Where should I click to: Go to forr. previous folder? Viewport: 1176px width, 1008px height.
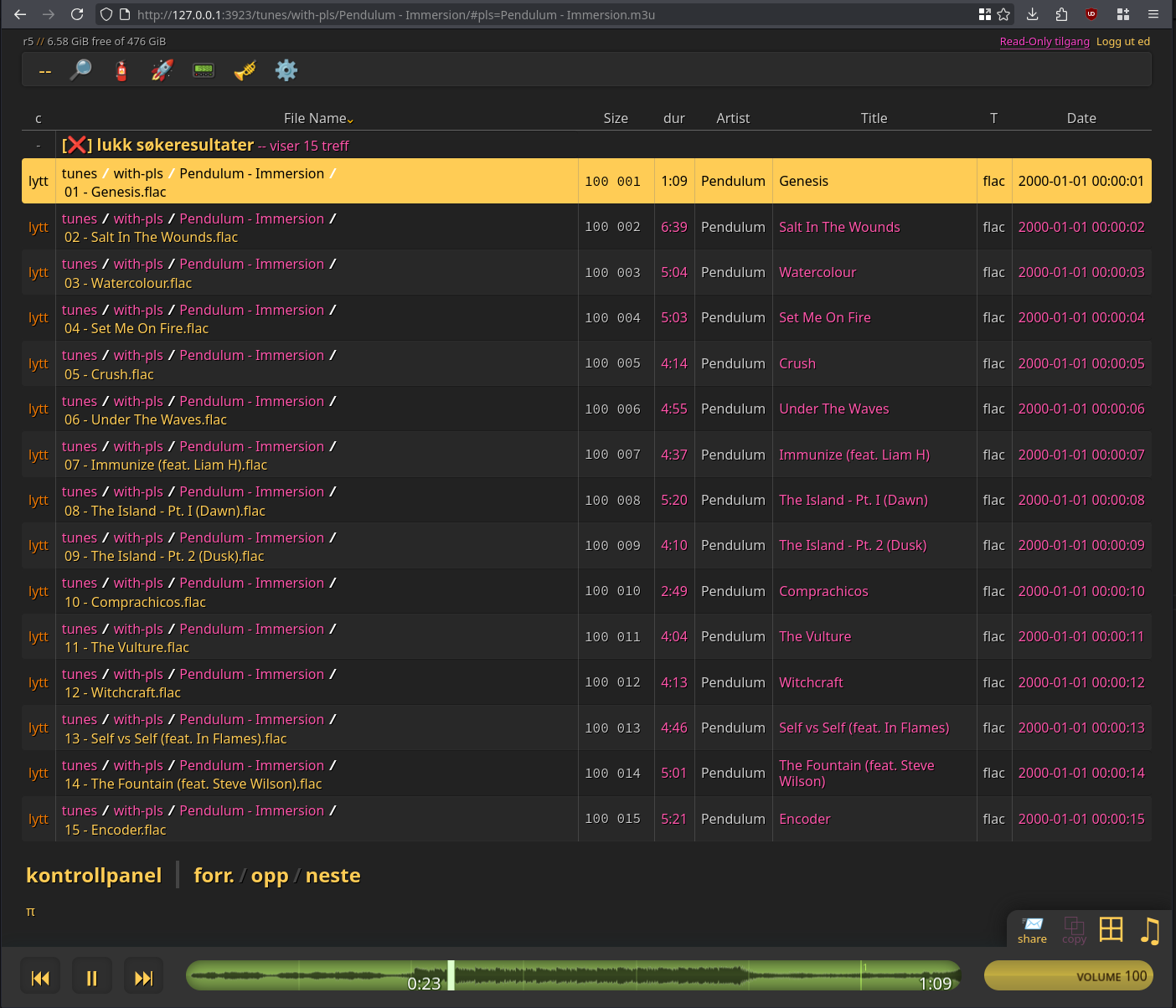click(214, 875)
